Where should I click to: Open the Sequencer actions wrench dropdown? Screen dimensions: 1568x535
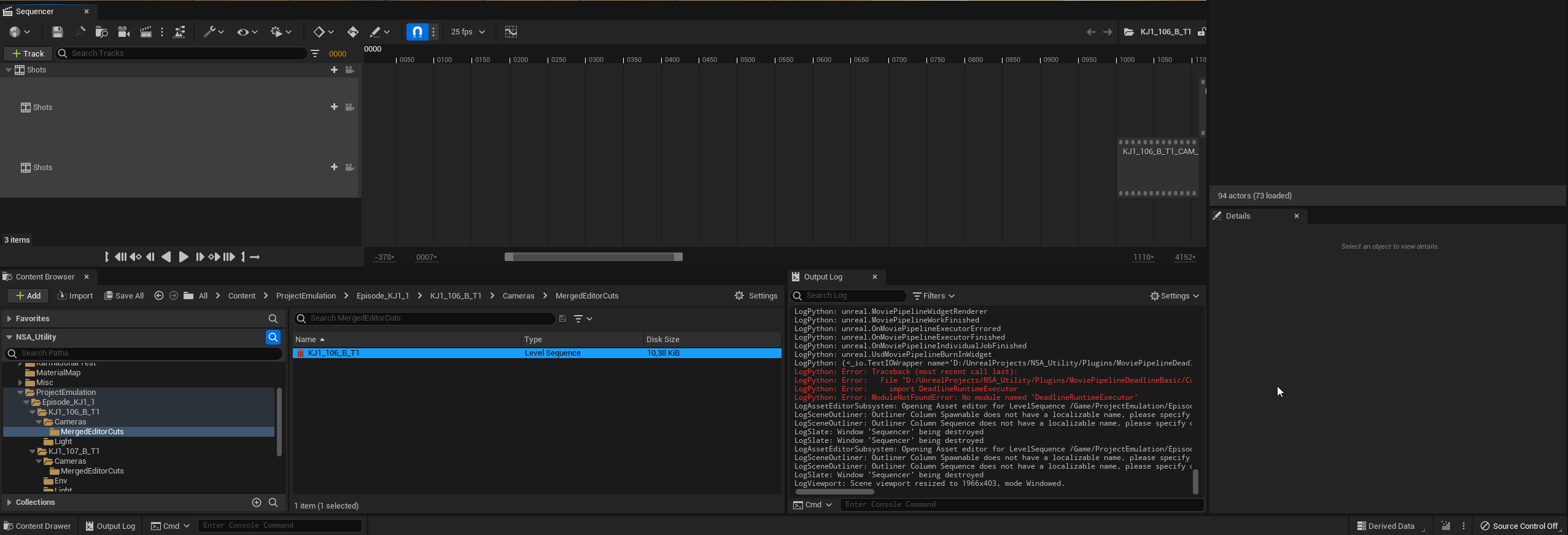point(214,32)
